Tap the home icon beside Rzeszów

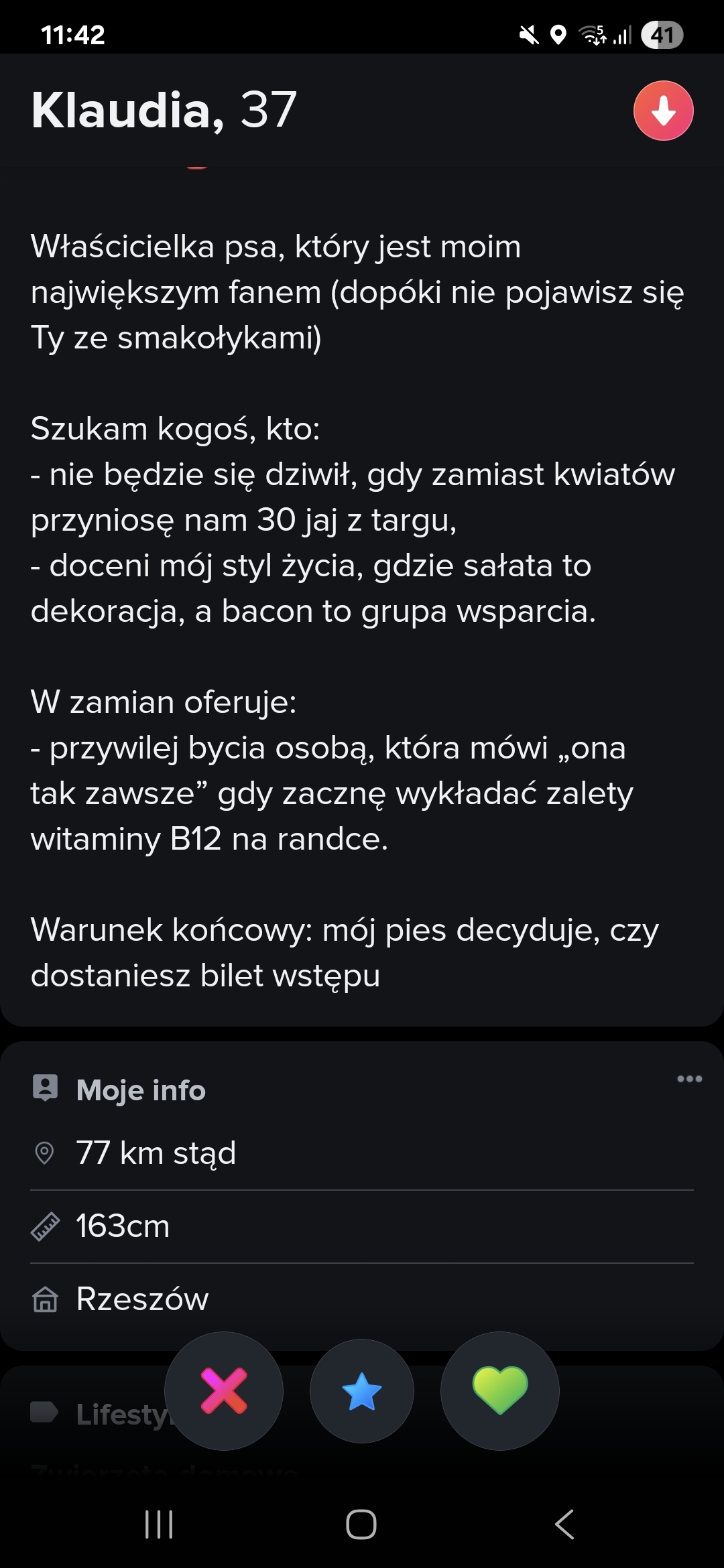click(45, 1299)
